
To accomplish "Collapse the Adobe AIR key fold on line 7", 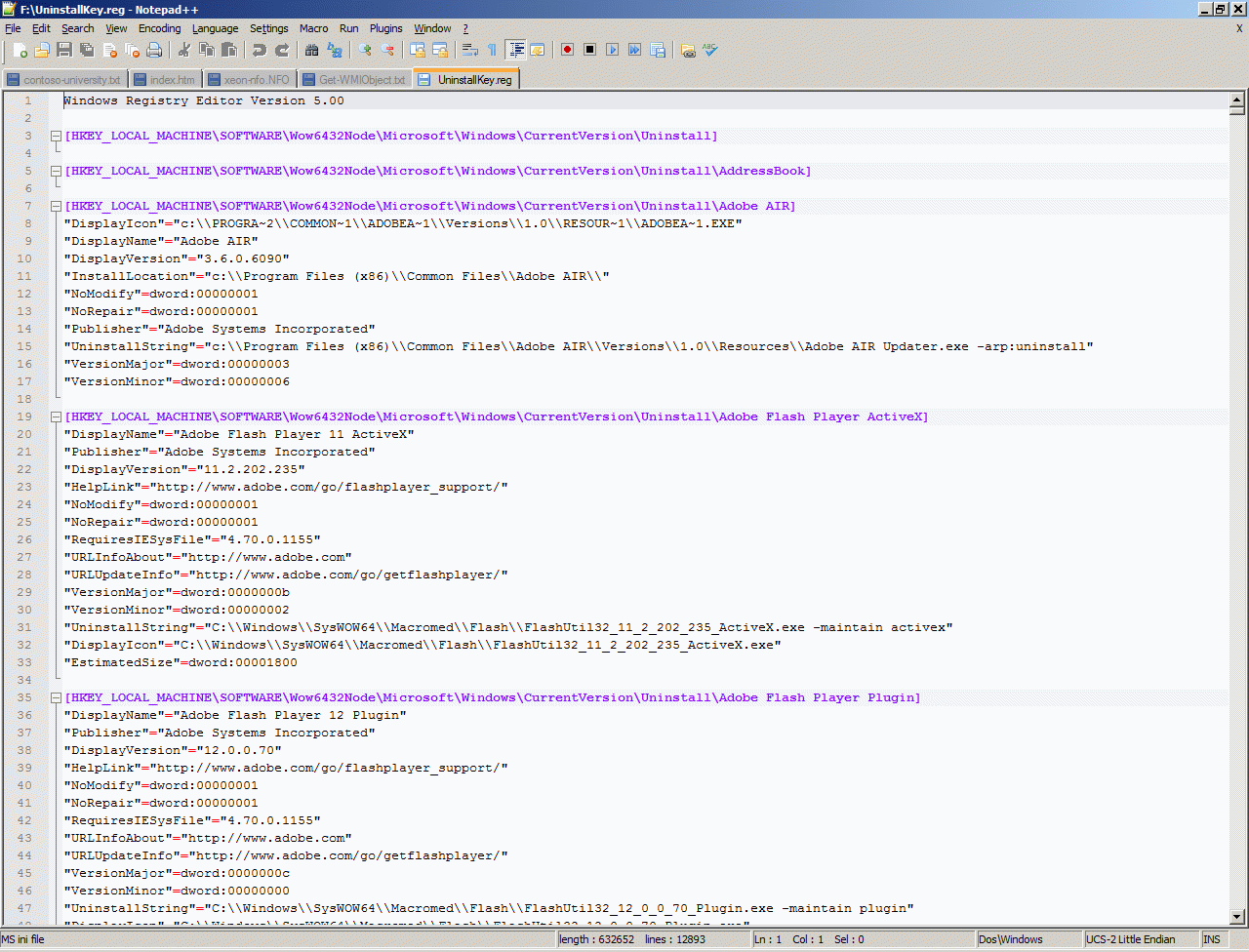I will (57, 207).
